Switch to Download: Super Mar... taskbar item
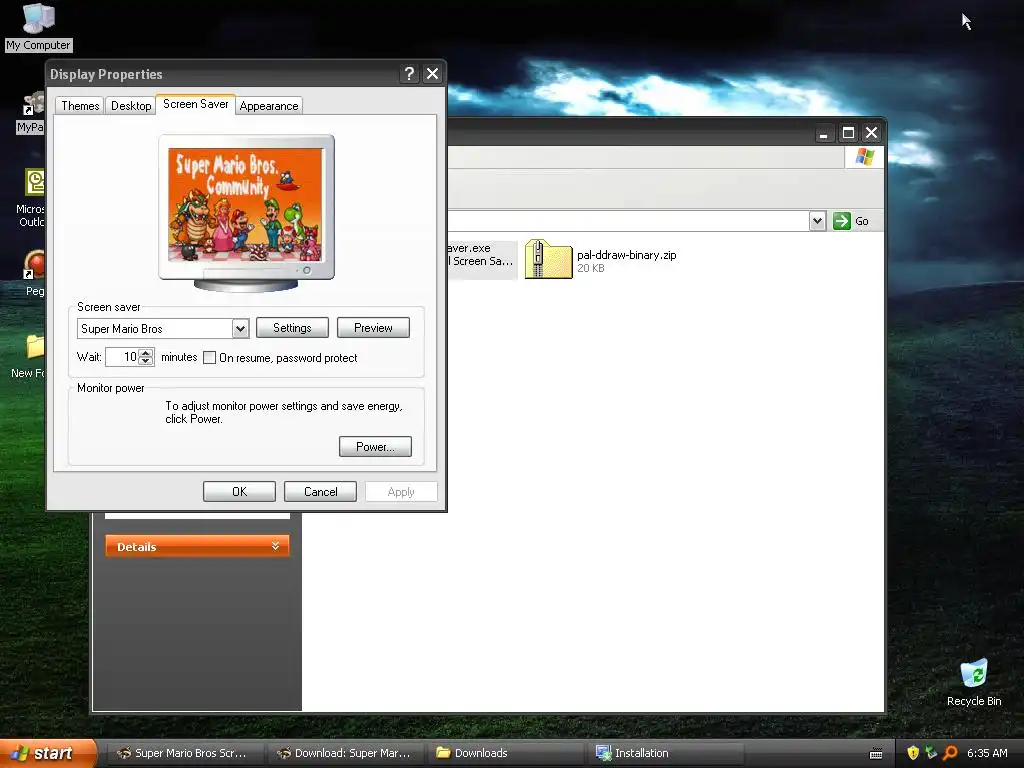The height and width of the screenshot is (768, 1024). [x=345, y=753]
